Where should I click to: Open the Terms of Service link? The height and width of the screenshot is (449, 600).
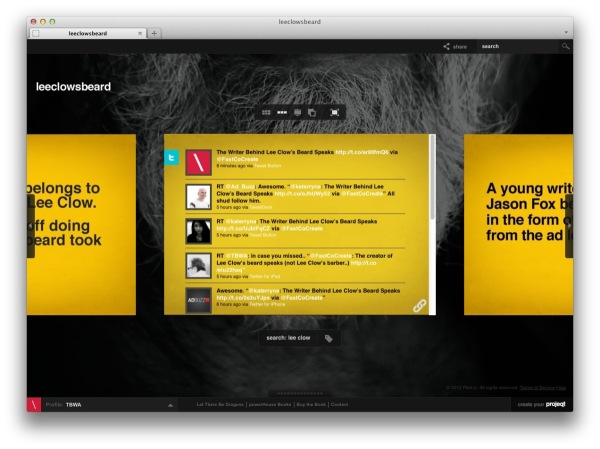pos(538,388)
